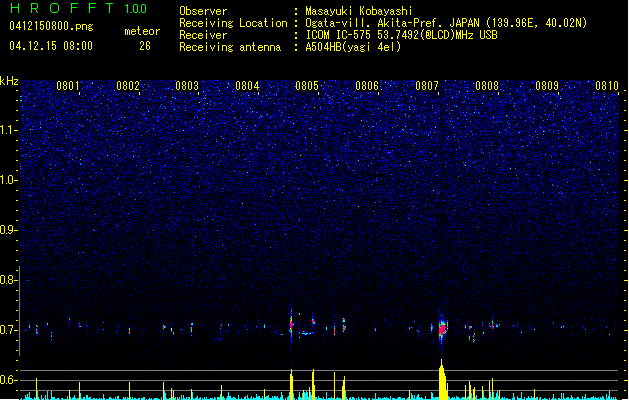The image size is (629, 400).
Task: Click the HROFFT 1.0.0 title text
Action: [x=78, y=8]
